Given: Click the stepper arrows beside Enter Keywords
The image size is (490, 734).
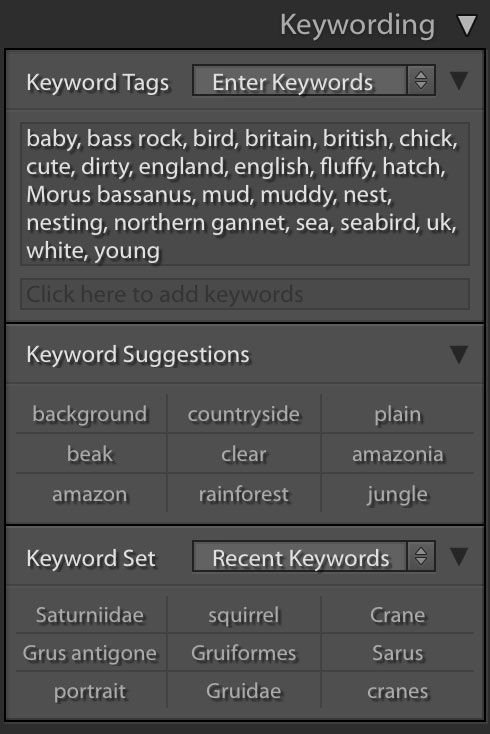Looking at the screenshot, I should (x=421, y=81).
